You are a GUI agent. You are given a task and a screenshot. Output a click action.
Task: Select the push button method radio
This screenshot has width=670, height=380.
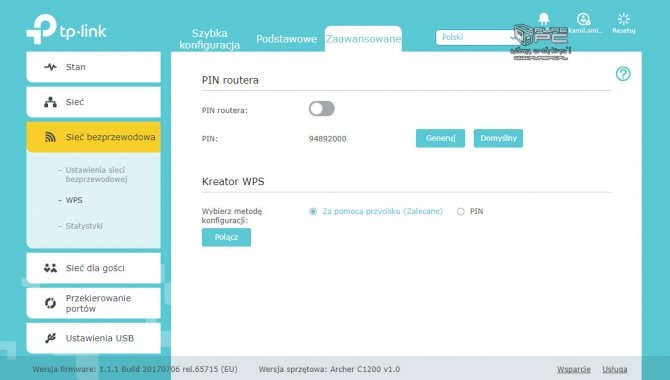point(313,212)
